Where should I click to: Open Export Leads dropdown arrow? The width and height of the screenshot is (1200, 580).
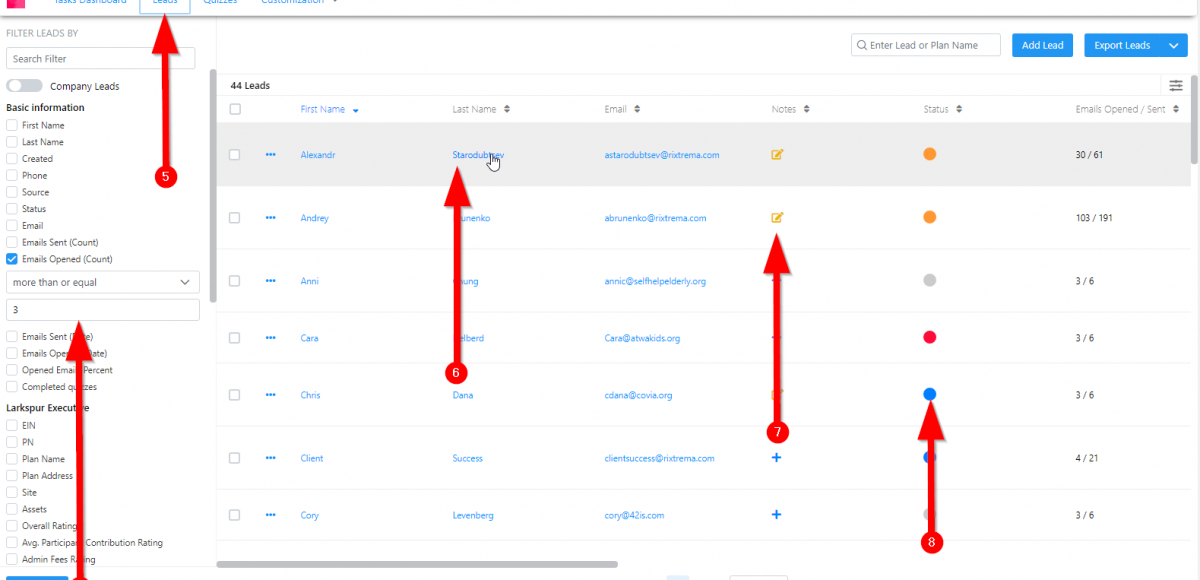1173,46
